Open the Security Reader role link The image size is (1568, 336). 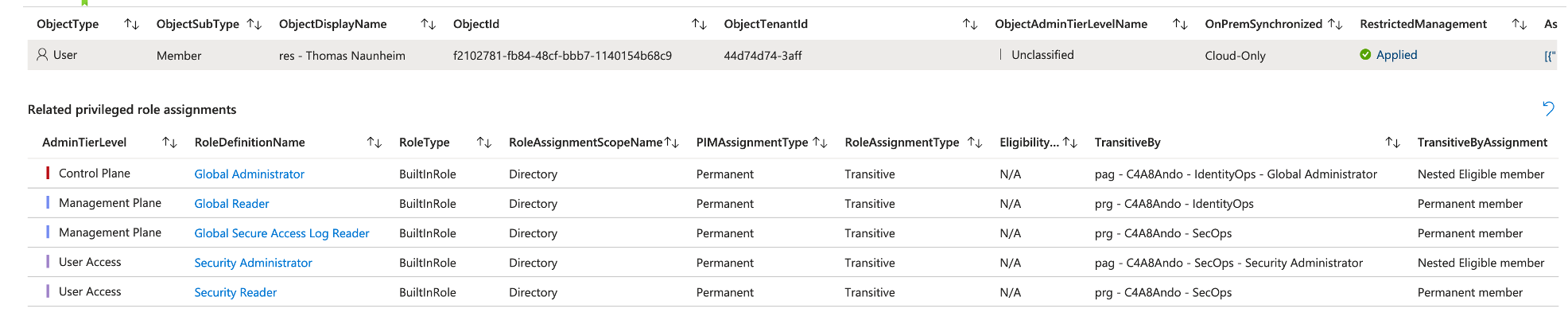click(235, 292)
